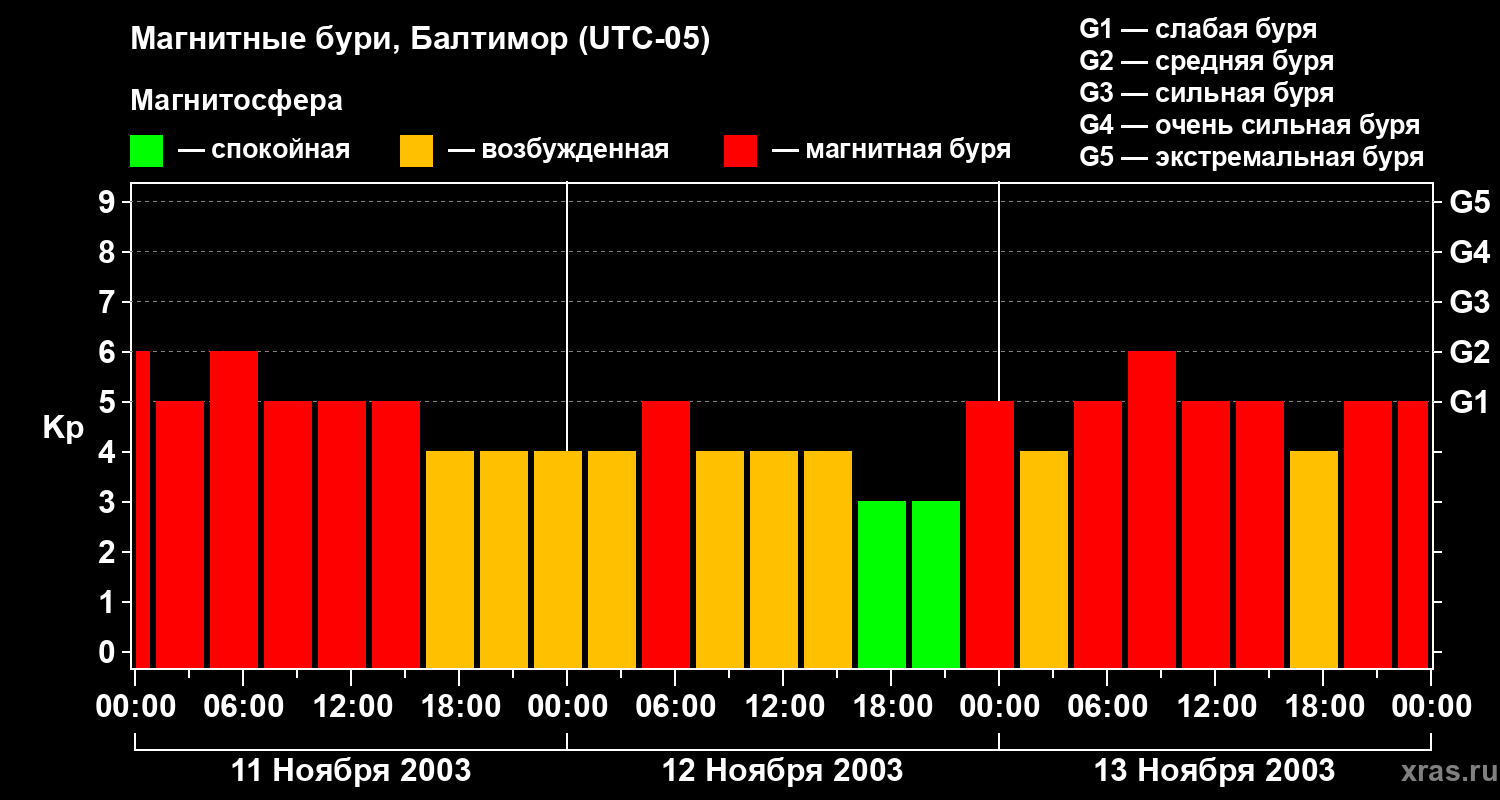Click the '11 Ноября 2003' date label
The width and height of the screenshot is (1500, 800).
coord(351,771)
